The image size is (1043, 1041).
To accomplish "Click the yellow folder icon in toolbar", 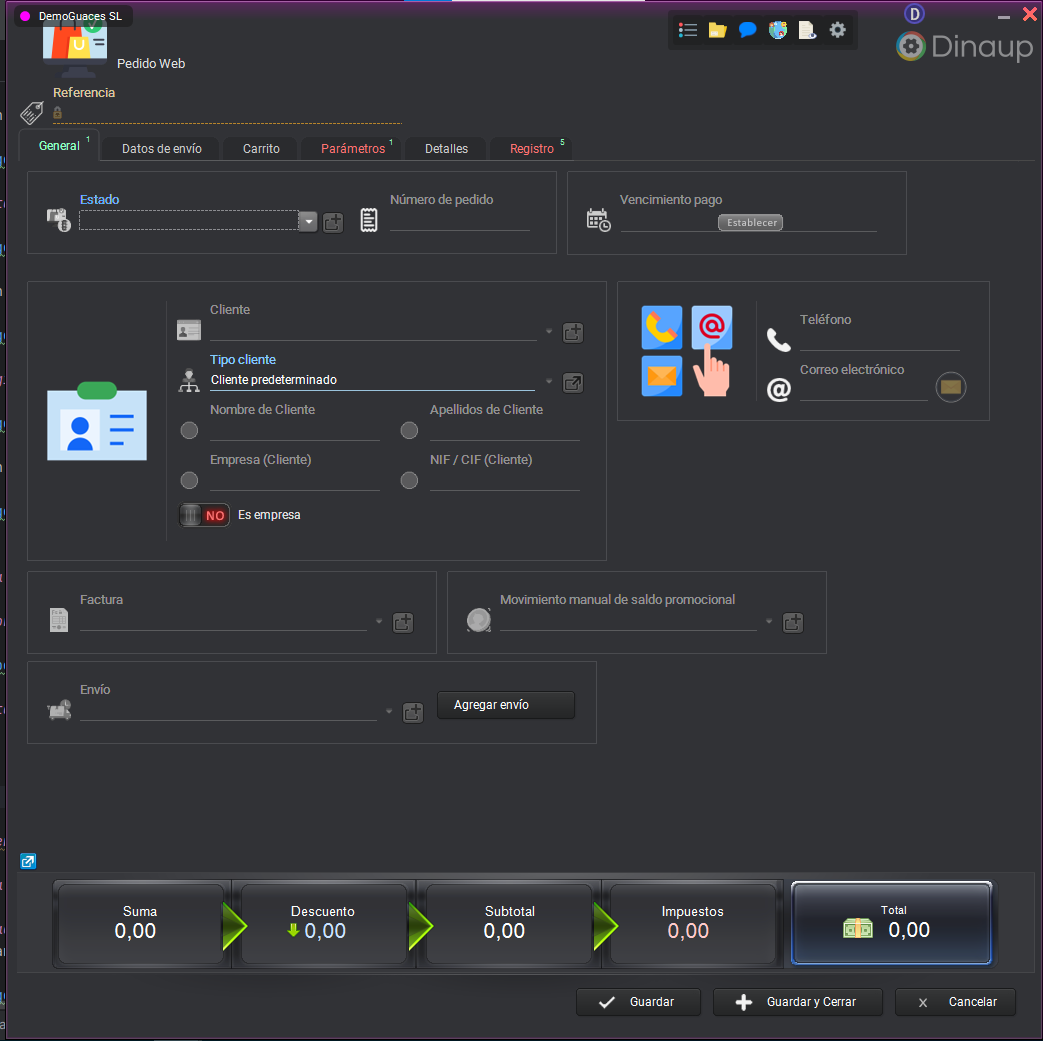I will 717,30.
